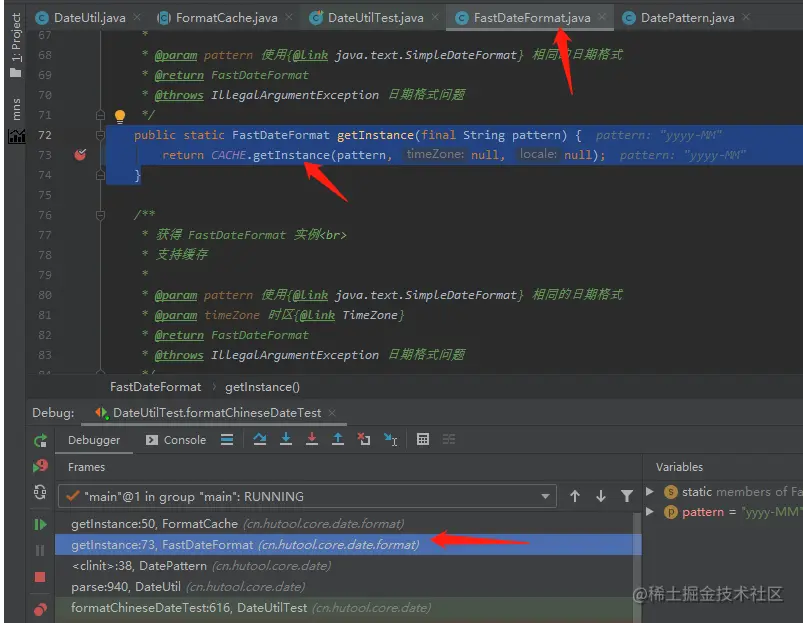803x623 pixels.
Task: Close the formatChineseDateTest debug session tab
Action: [332, 413]
